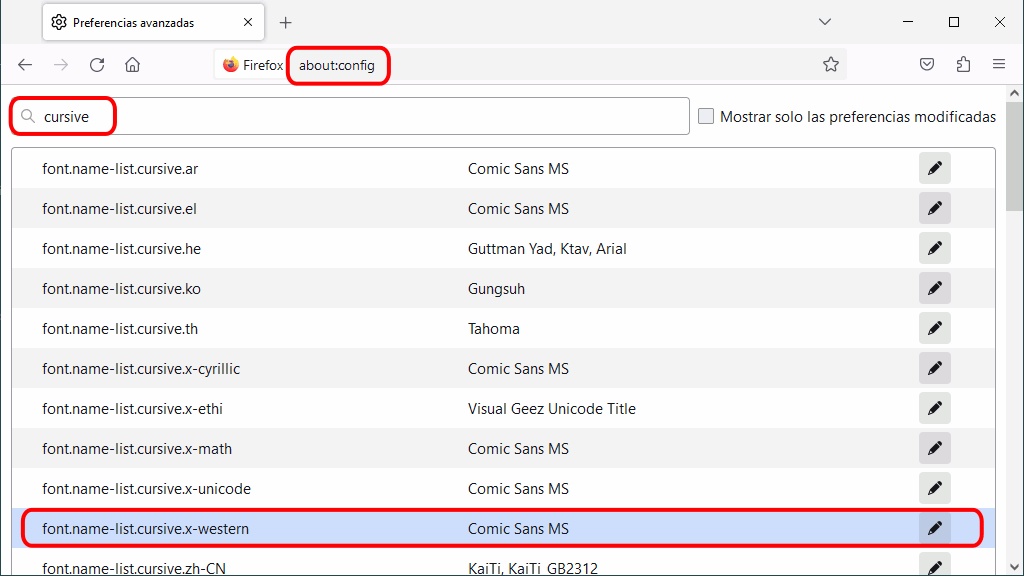Toggle Mostrar solo las preferencias modificadas
The height and width of the screenshot is (576, 1024).
click(706, 116)
